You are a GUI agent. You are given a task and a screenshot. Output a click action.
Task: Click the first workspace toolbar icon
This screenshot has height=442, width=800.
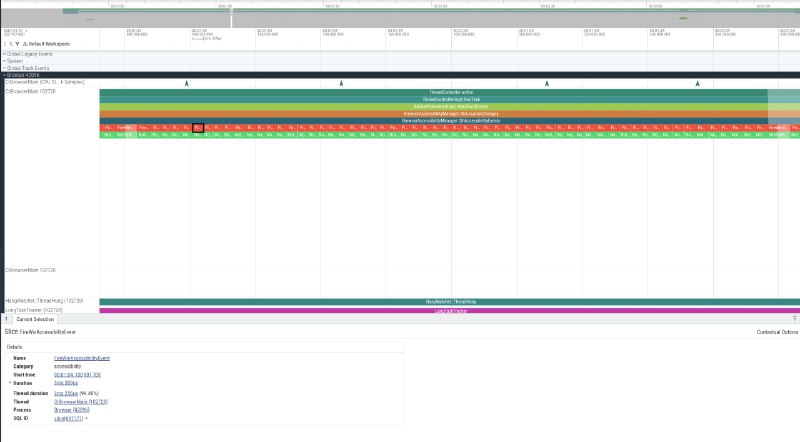coord(5,44)
